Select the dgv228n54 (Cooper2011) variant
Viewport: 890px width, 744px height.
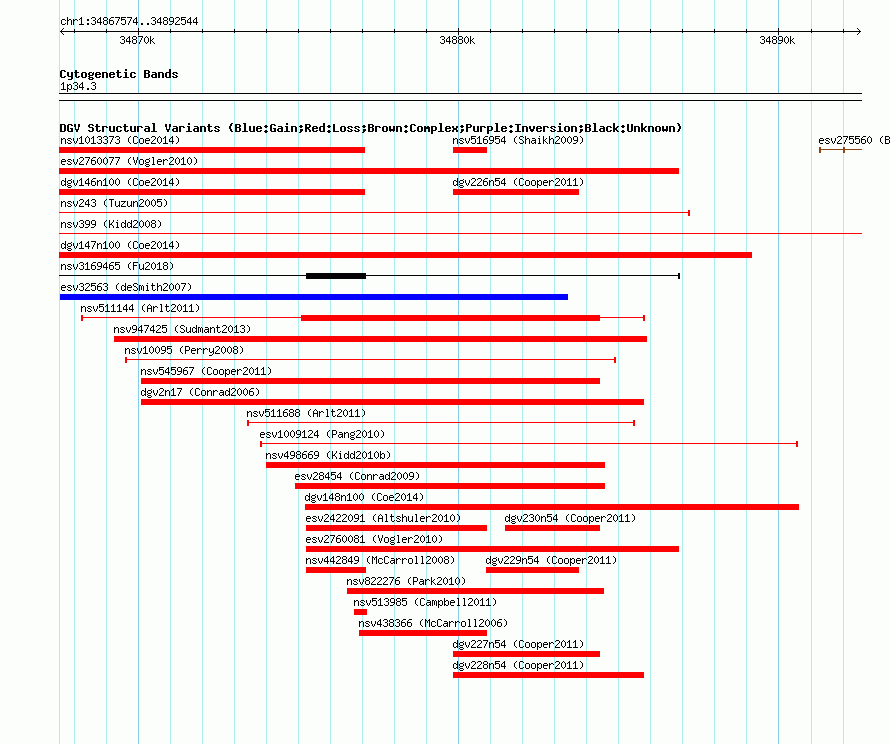click(518, 665)
